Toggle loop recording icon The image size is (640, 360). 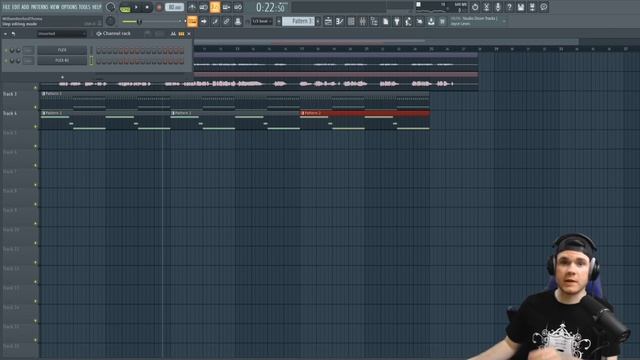coord(238,7)
